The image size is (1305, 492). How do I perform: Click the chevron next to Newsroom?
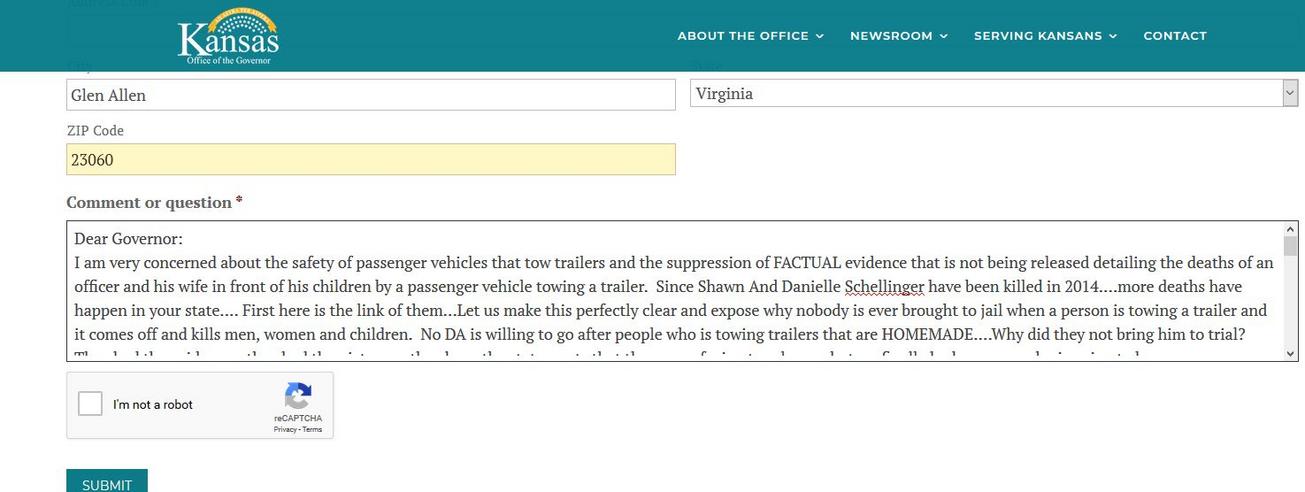pos(943,36)
